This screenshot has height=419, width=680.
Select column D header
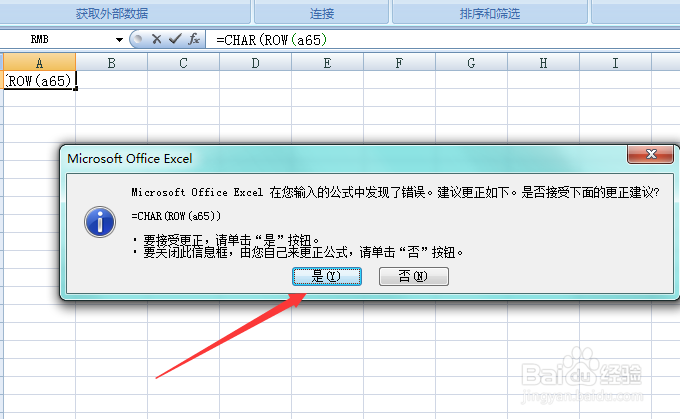tap(255, 63)
